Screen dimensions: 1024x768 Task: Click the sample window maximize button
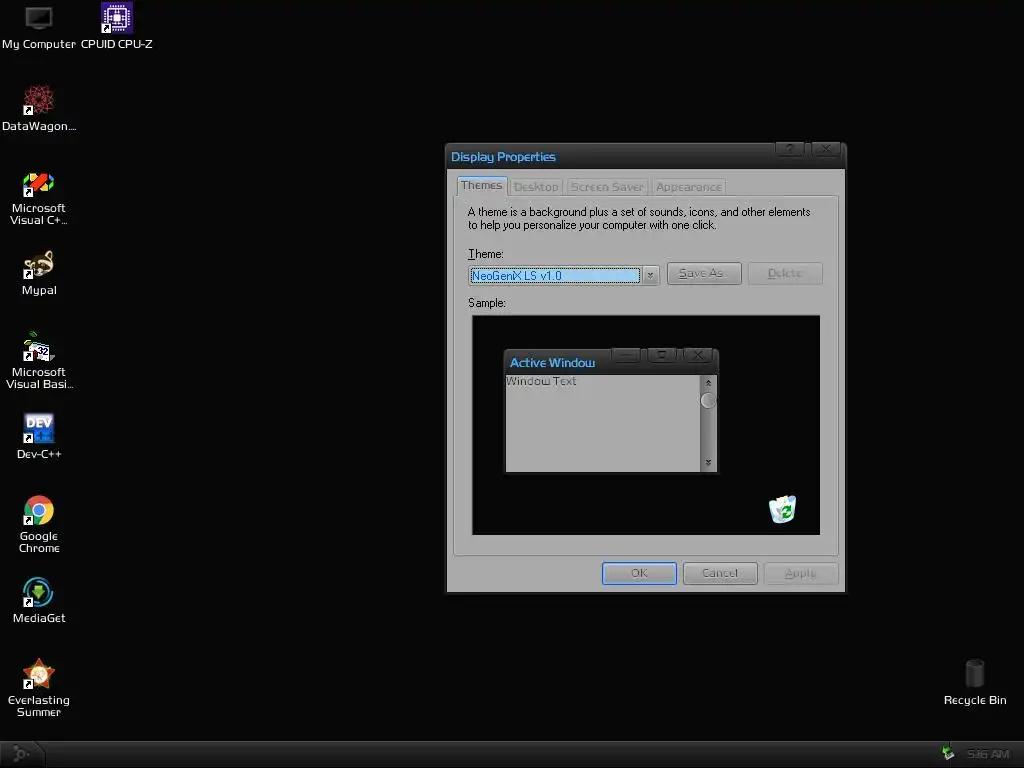point(662,355)
